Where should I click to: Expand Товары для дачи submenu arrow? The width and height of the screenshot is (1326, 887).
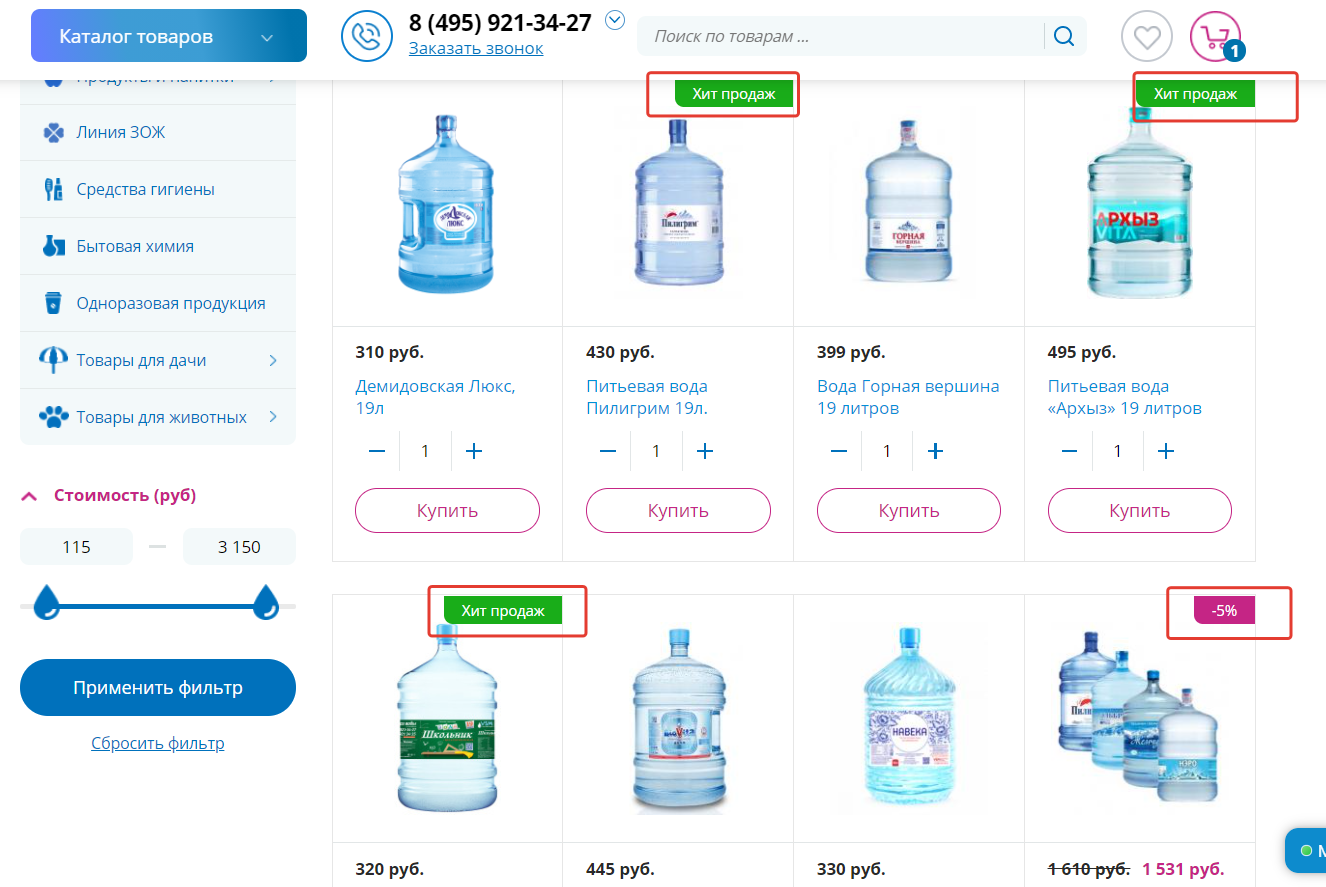pos(273,360)
